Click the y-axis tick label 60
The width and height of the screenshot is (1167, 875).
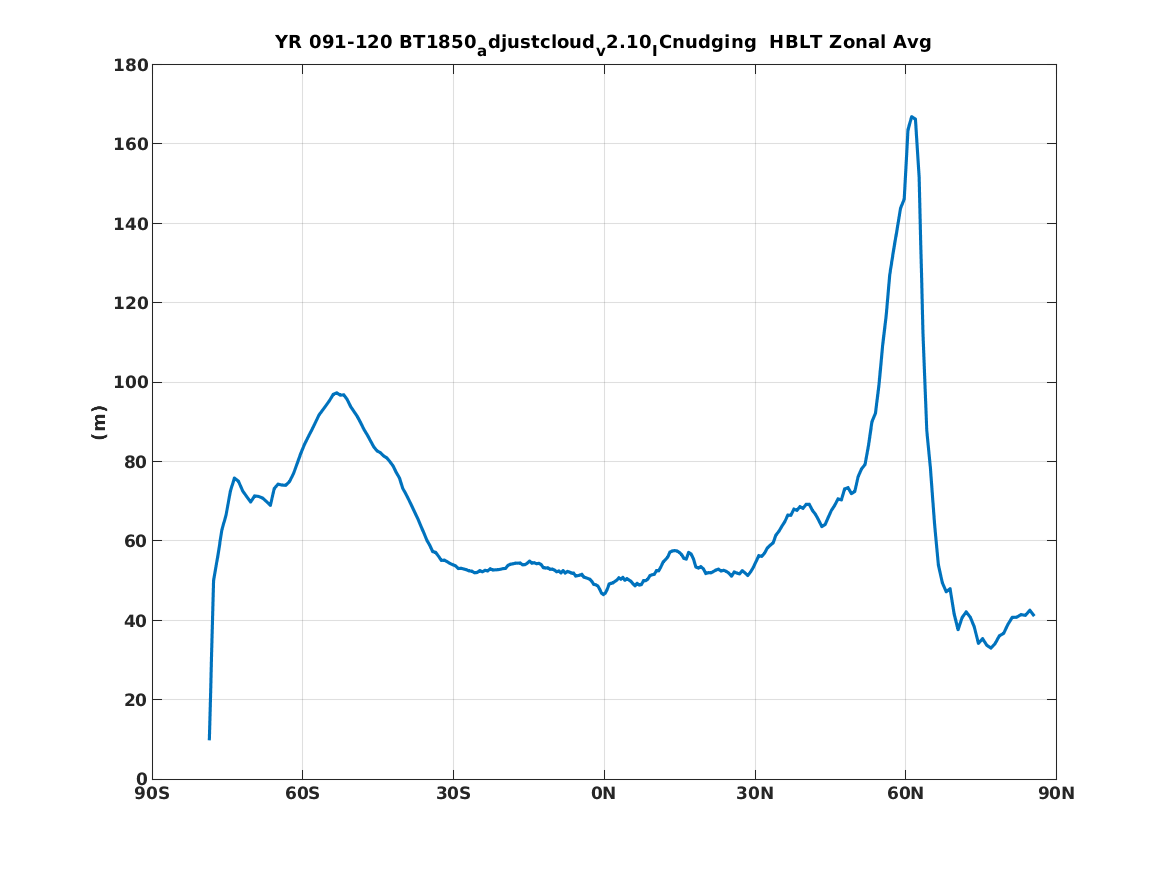click(x=135, y=541)
